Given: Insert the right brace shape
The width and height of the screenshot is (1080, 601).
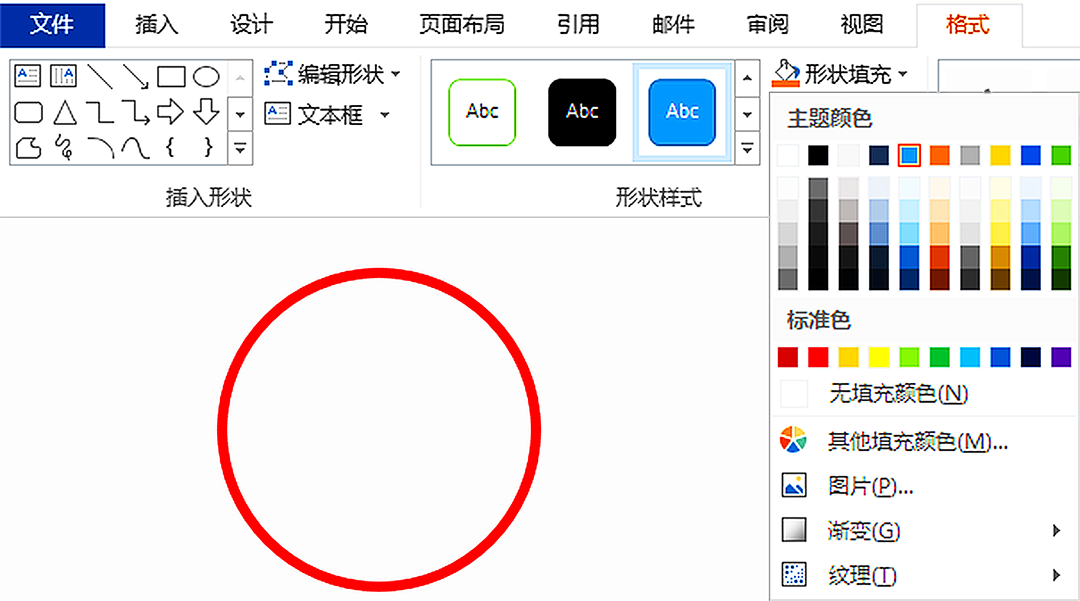Looking at the screenshot, I should [x=208, y=147].
